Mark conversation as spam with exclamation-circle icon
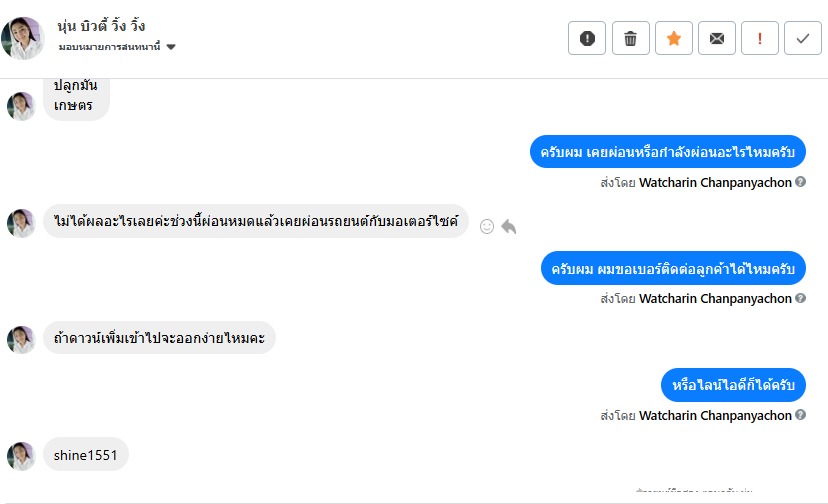 (x=587, y=38)
